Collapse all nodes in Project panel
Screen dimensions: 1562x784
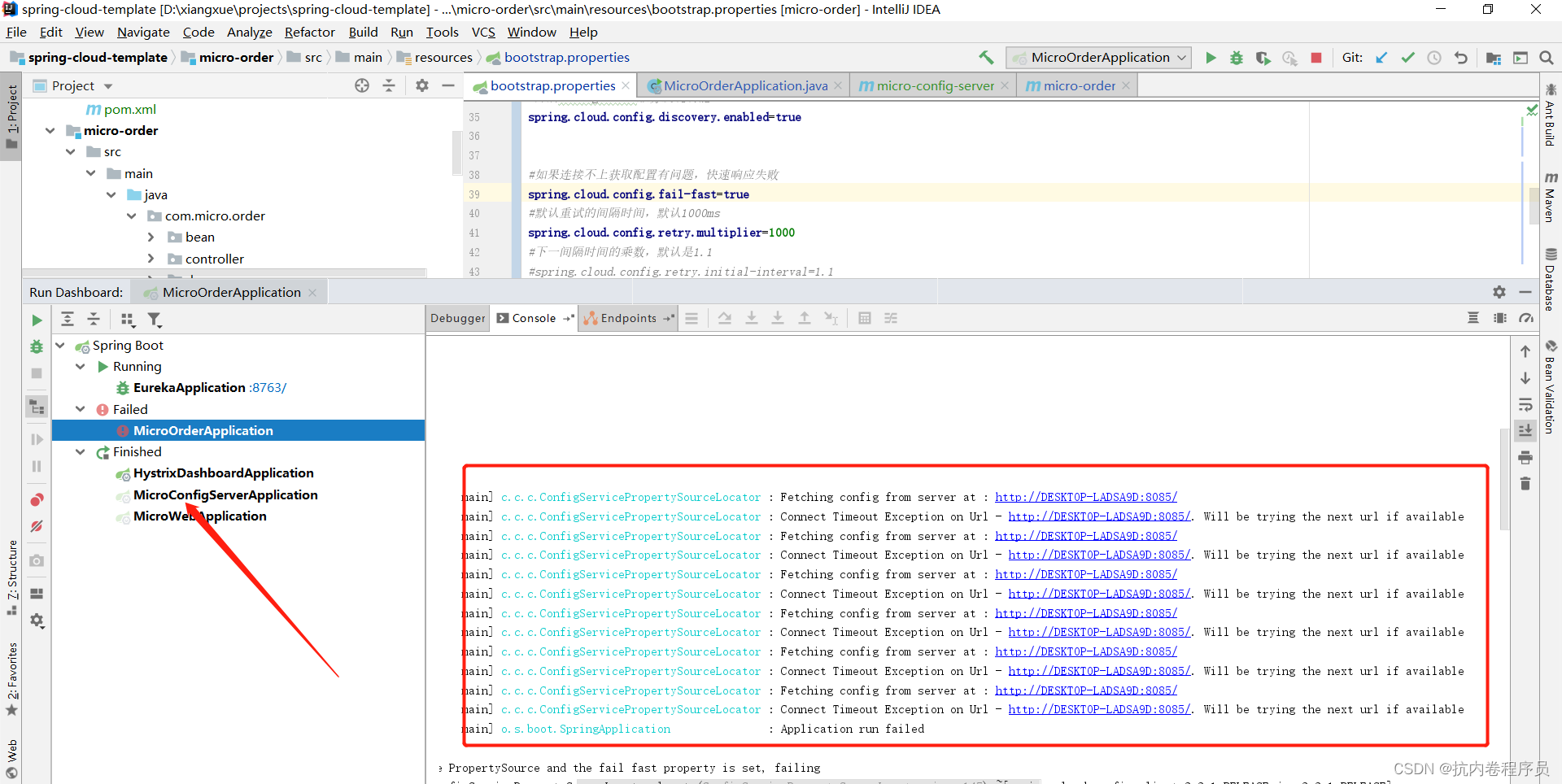click(x=389, y=85)
